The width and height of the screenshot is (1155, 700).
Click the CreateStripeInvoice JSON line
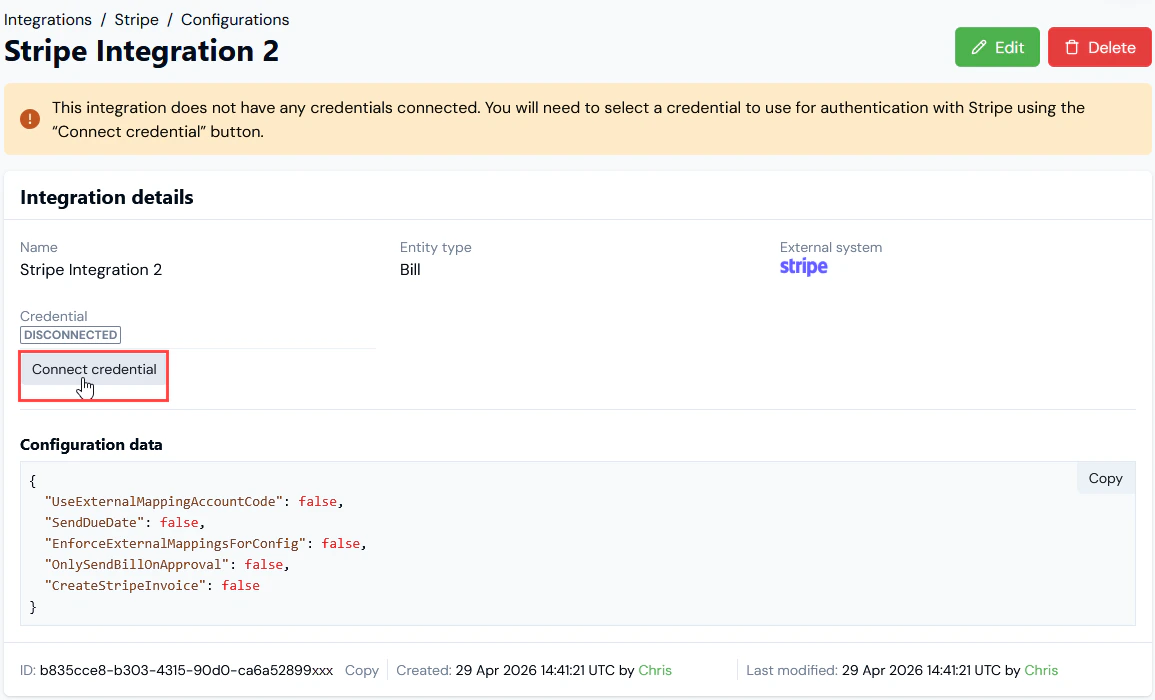pos(152,585)
